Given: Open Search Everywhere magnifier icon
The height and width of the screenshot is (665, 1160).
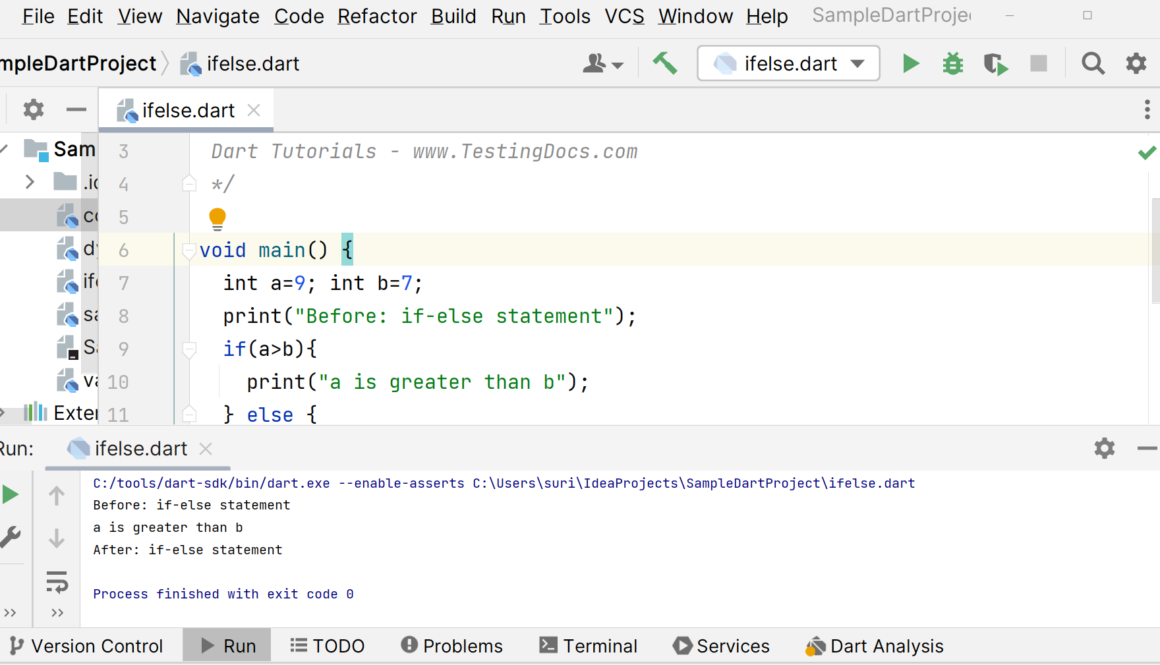Looking at the screenshot, I should coord(1093,64).
